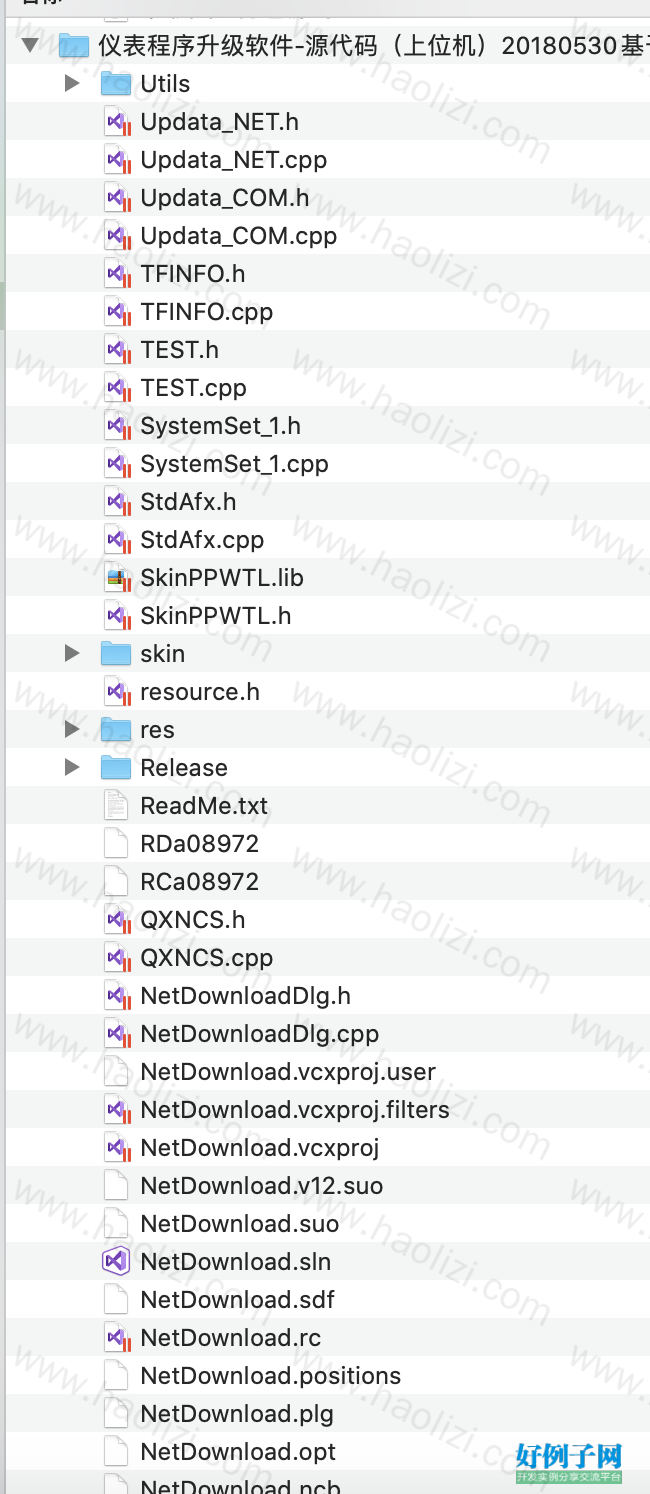The image size is (650, 1494).
Task: Click the root project folder icon
Action: click(x=74, y=45)
